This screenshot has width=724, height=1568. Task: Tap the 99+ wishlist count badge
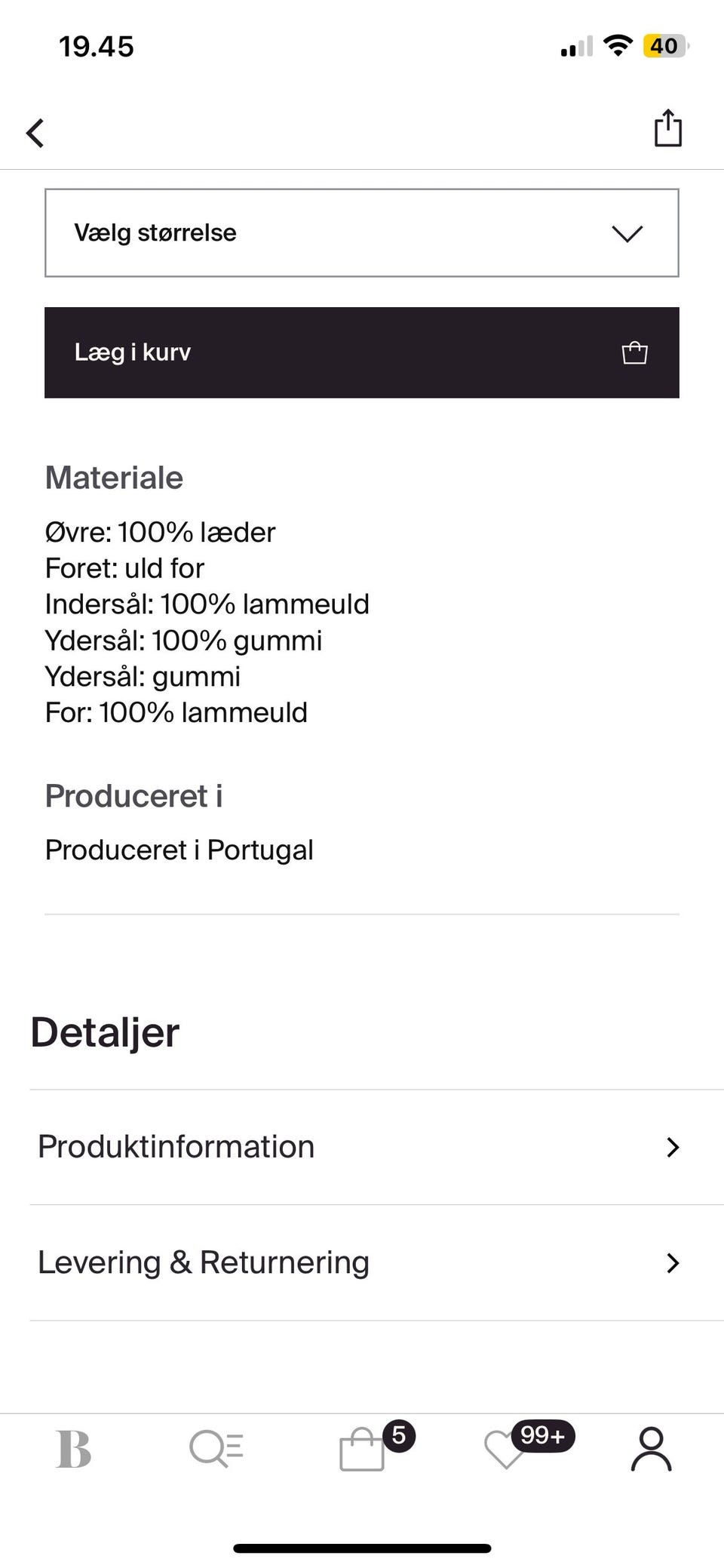point(543,1435)
